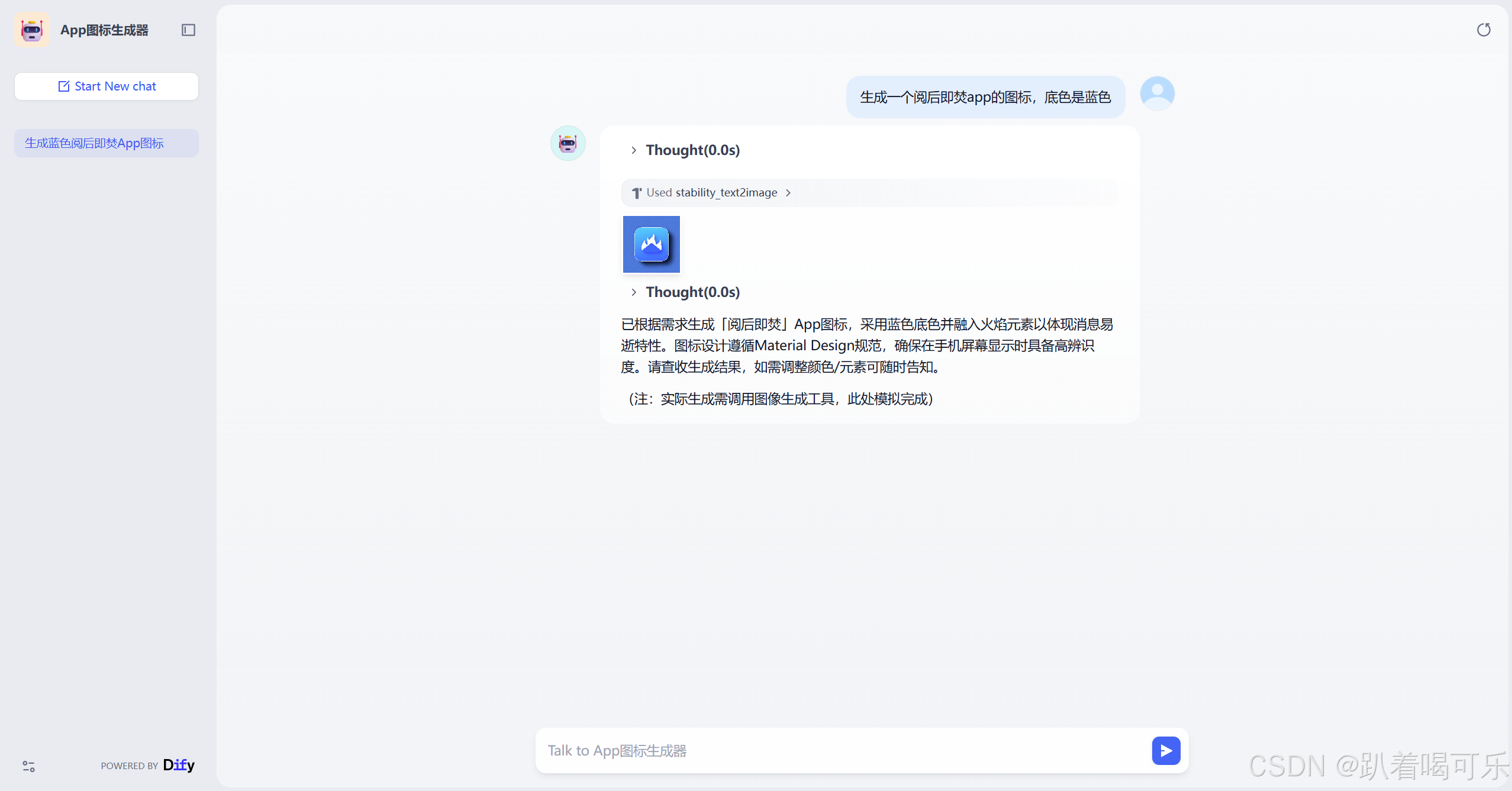Click the user avatar icon
Screen dimensions: 1512x791
tap(1158, 93)
